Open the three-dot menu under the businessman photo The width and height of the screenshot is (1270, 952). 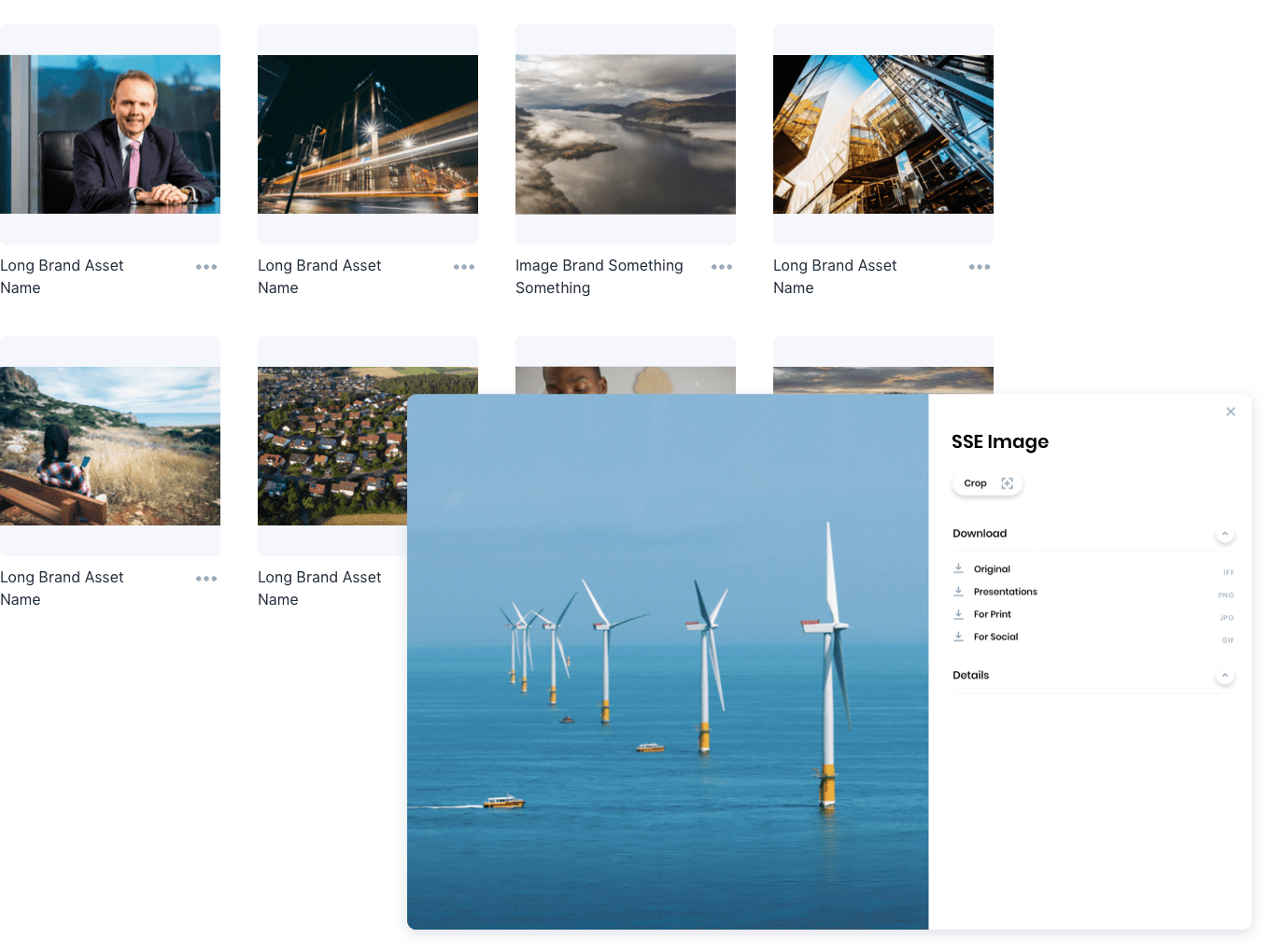click(x=206, y=267)
